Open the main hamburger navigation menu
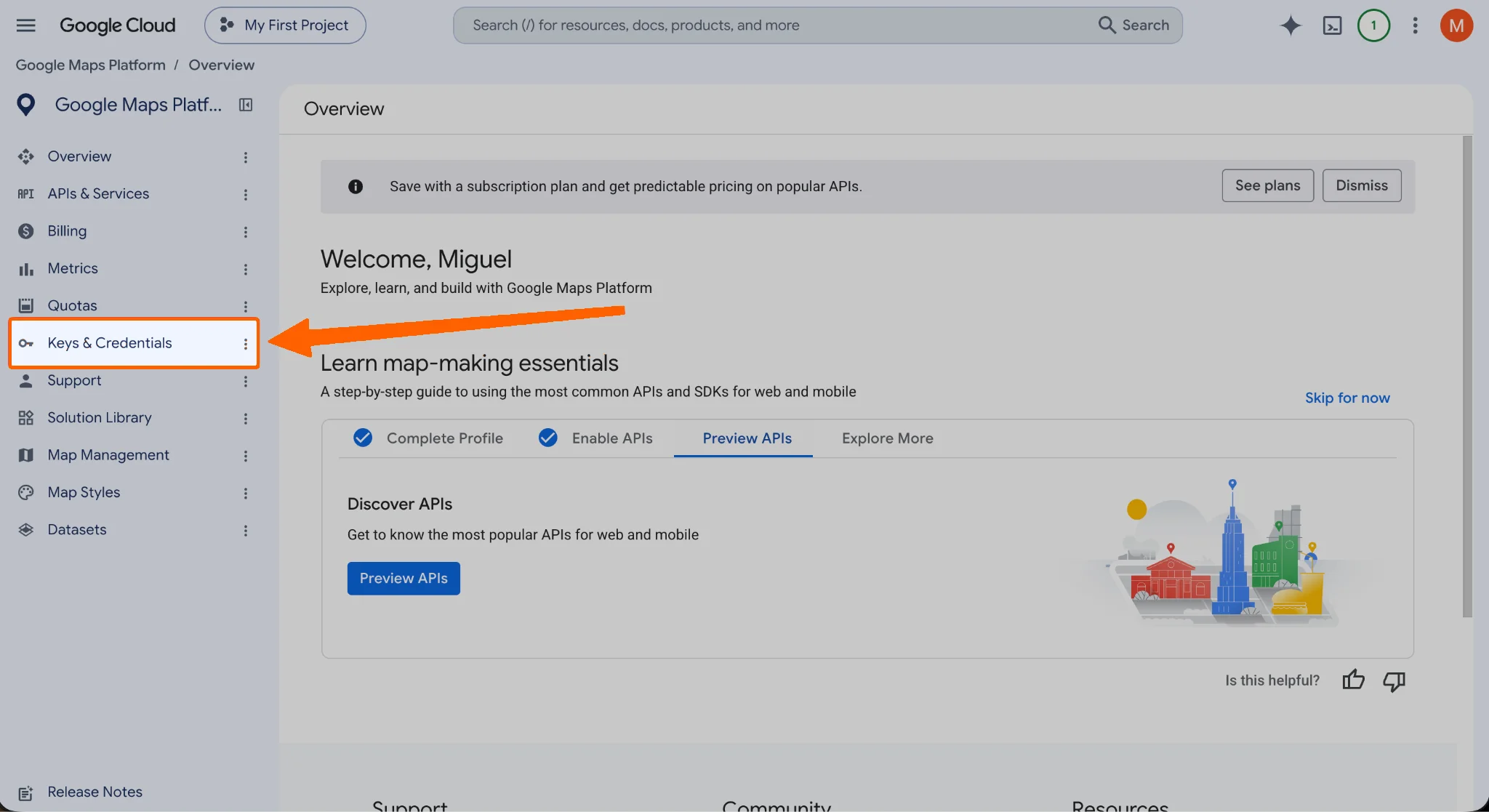 (25, 25)
